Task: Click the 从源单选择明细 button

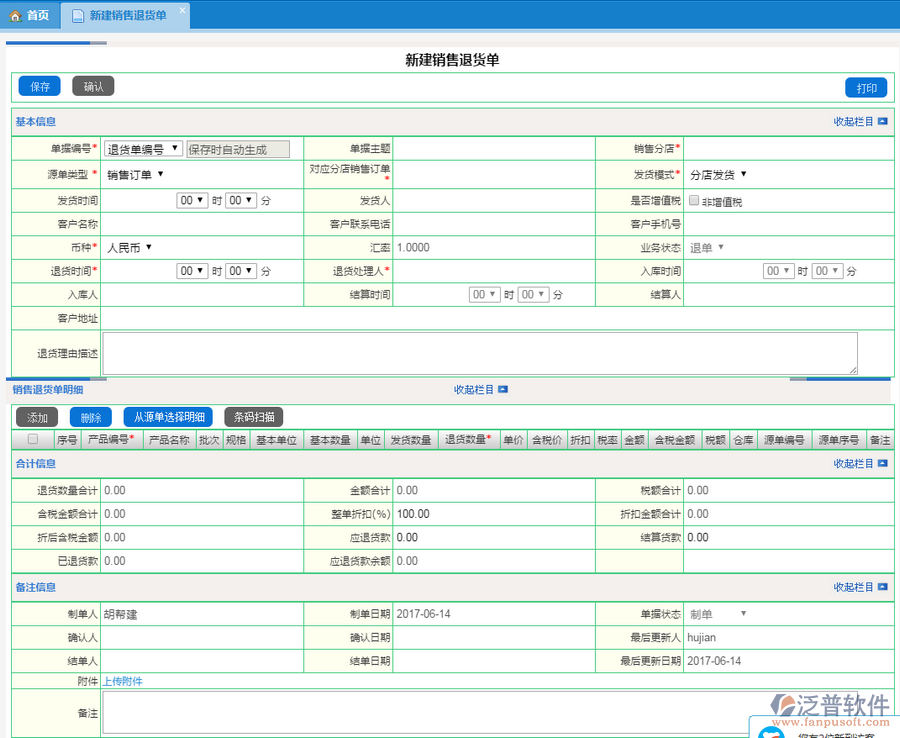Action: 168,417
